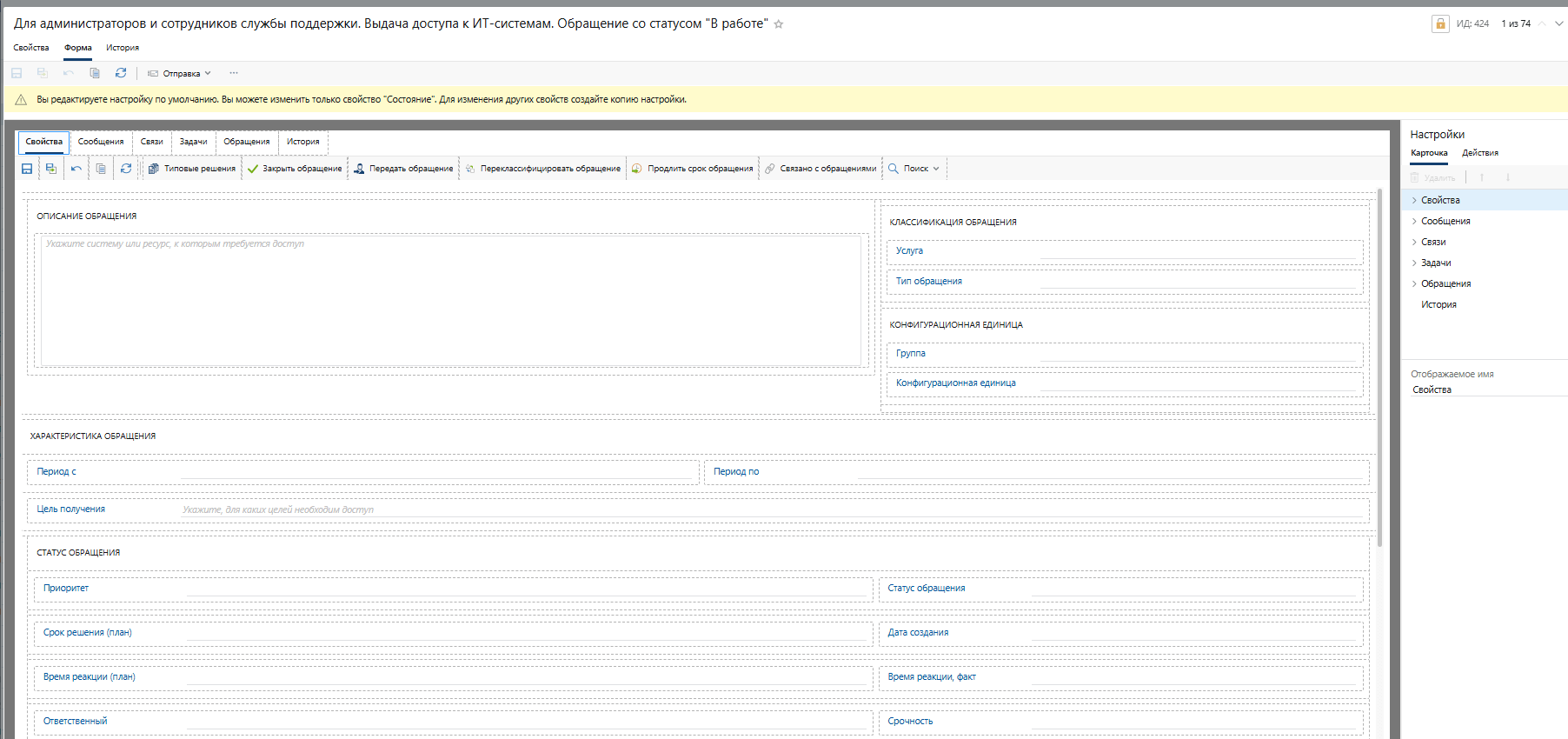Open the Поиск dropdown in form toolbar
The width and height of the screenshot is (1568, 739).
coord(914,169)
